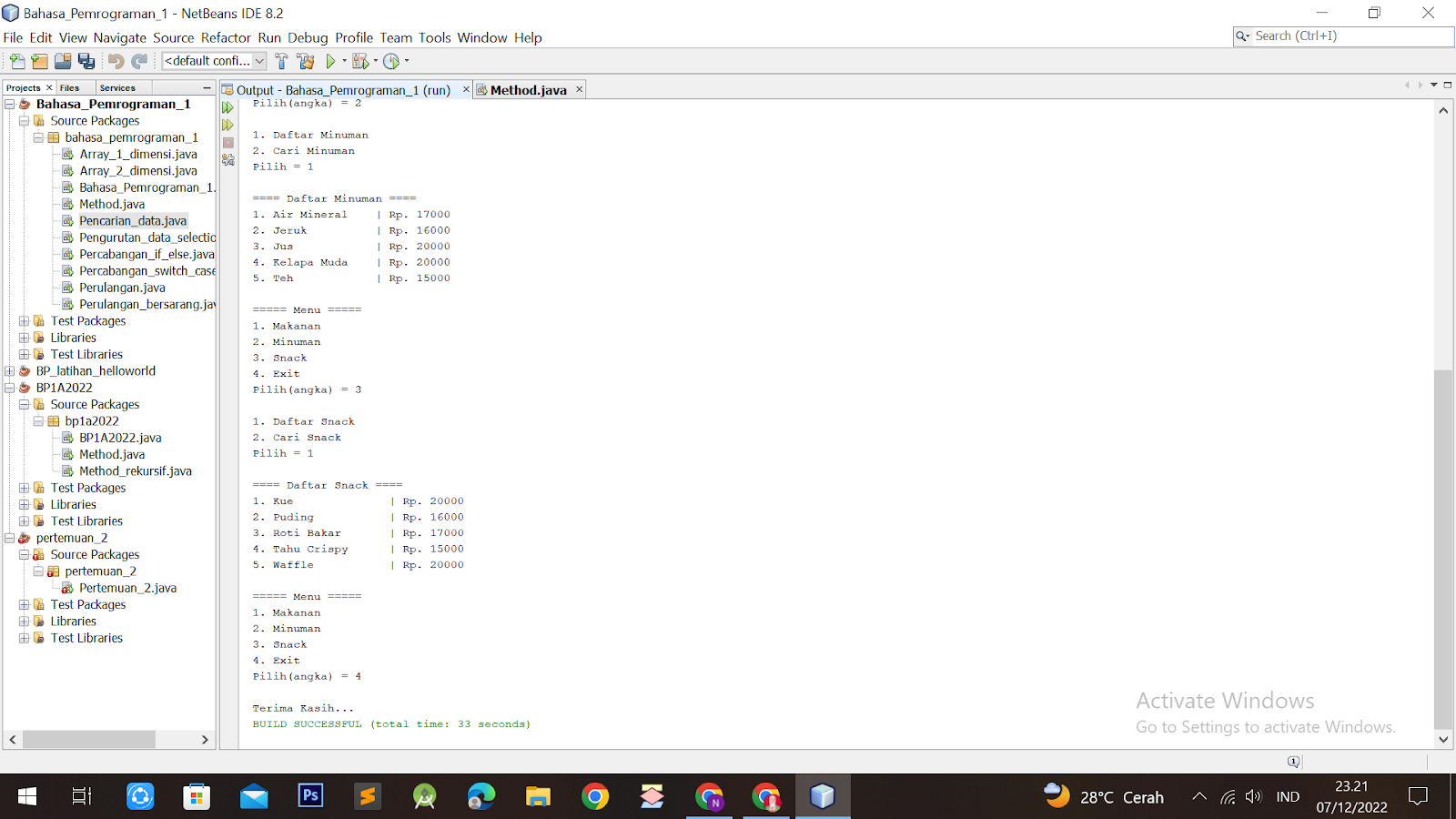Viewport: 1456px width, 819px height.
Task: Open Android Studio from the taskbar
Action: click(x=424, y=796)
